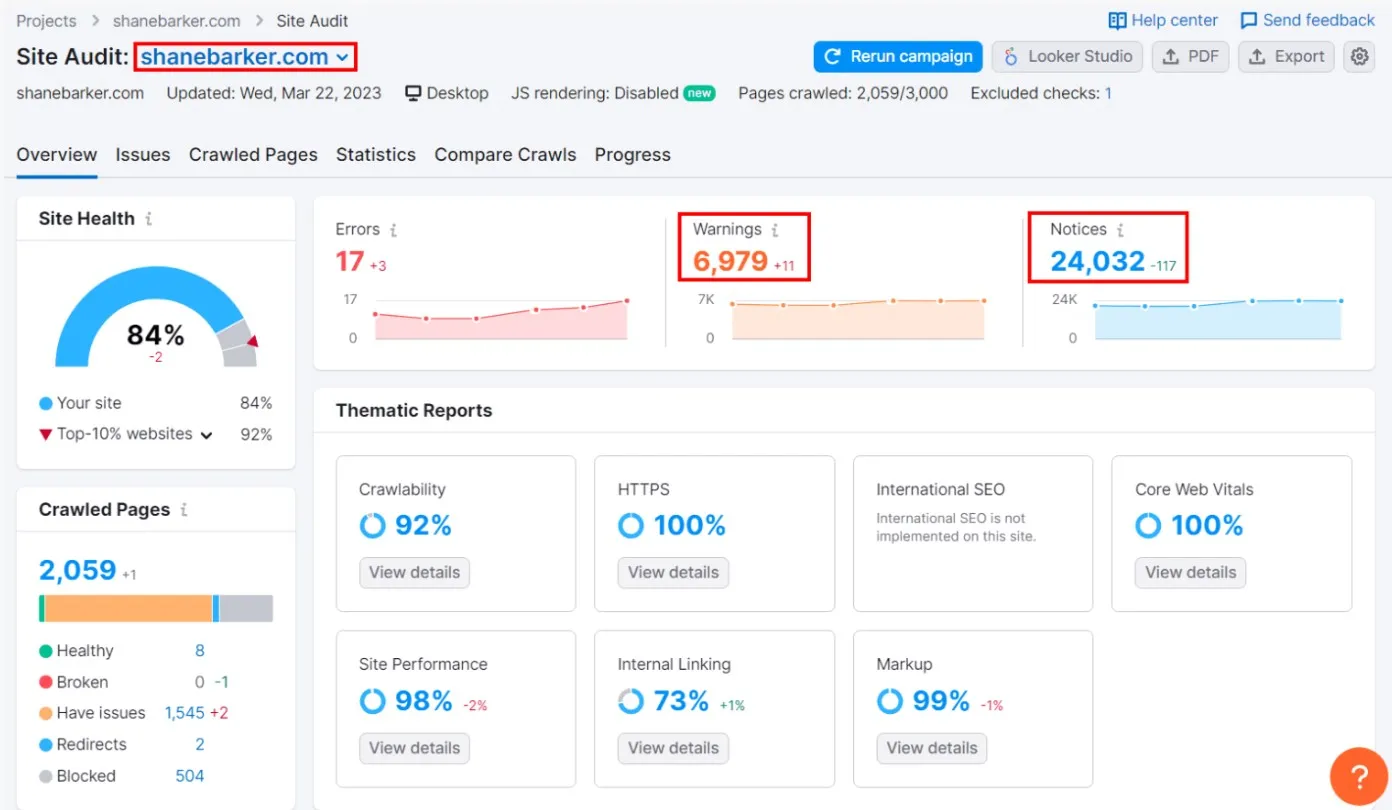Image resolution: width=1392 pixels, height=810 pixels.
Task: Click the 24,032 notices count
Action: coord(1097,262)
